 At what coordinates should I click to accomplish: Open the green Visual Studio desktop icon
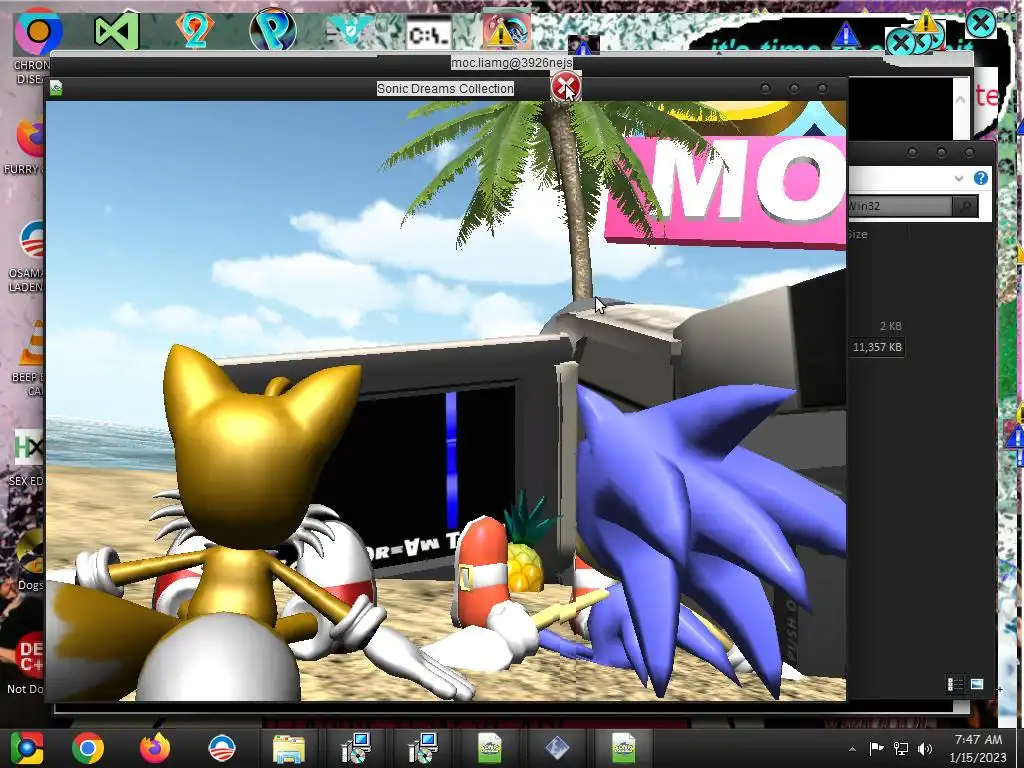point(116,30)
